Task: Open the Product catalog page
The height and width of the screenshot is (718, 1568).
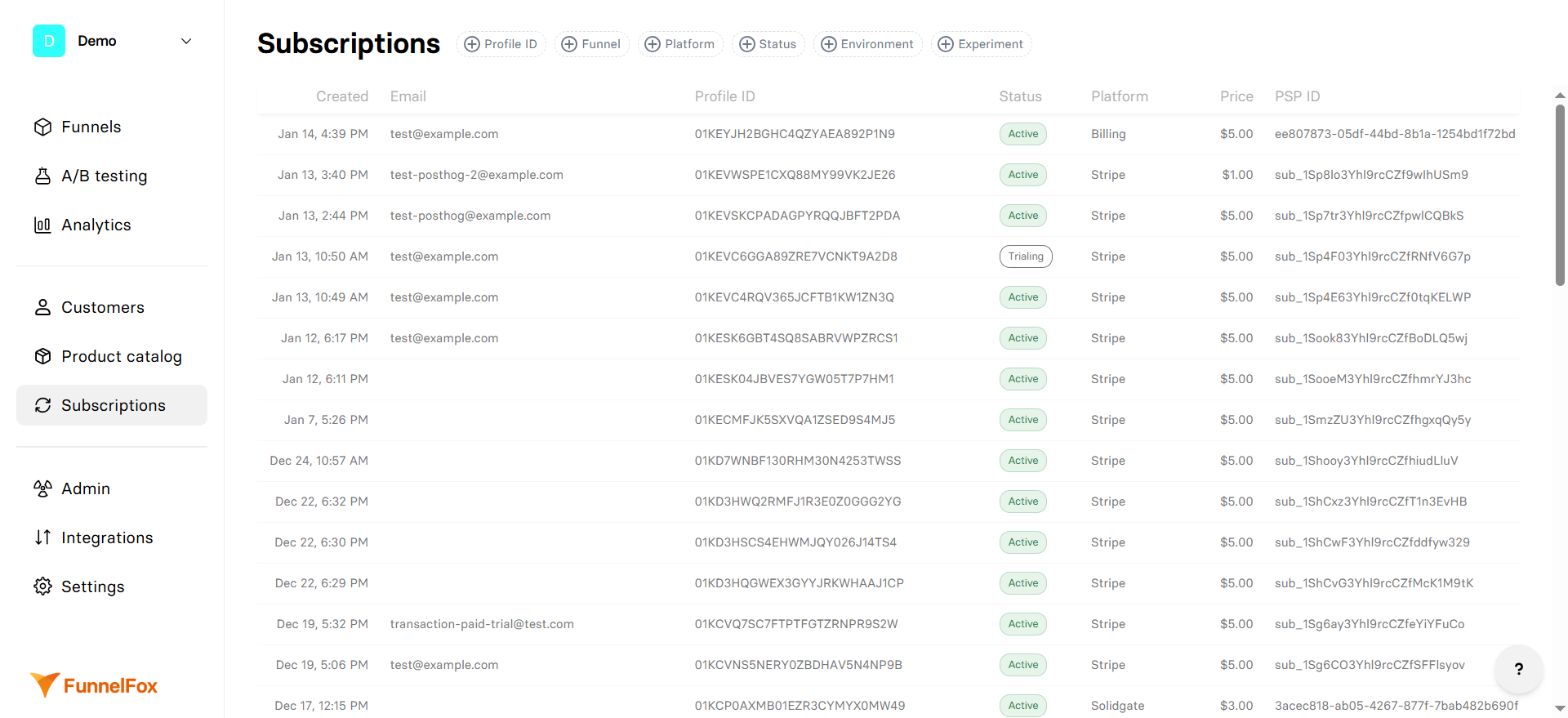Action: click(112, 356)
